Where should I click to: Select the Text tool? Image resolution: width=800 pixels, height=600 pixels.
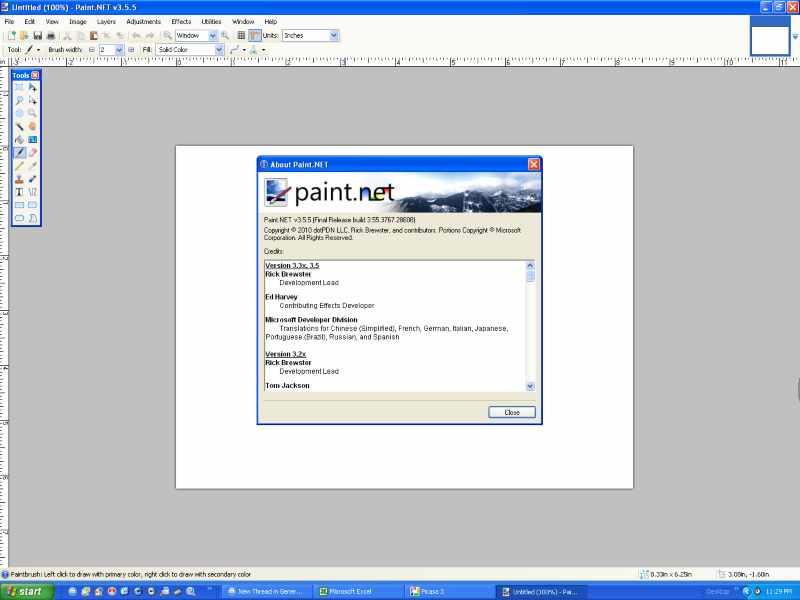point(20,192)
